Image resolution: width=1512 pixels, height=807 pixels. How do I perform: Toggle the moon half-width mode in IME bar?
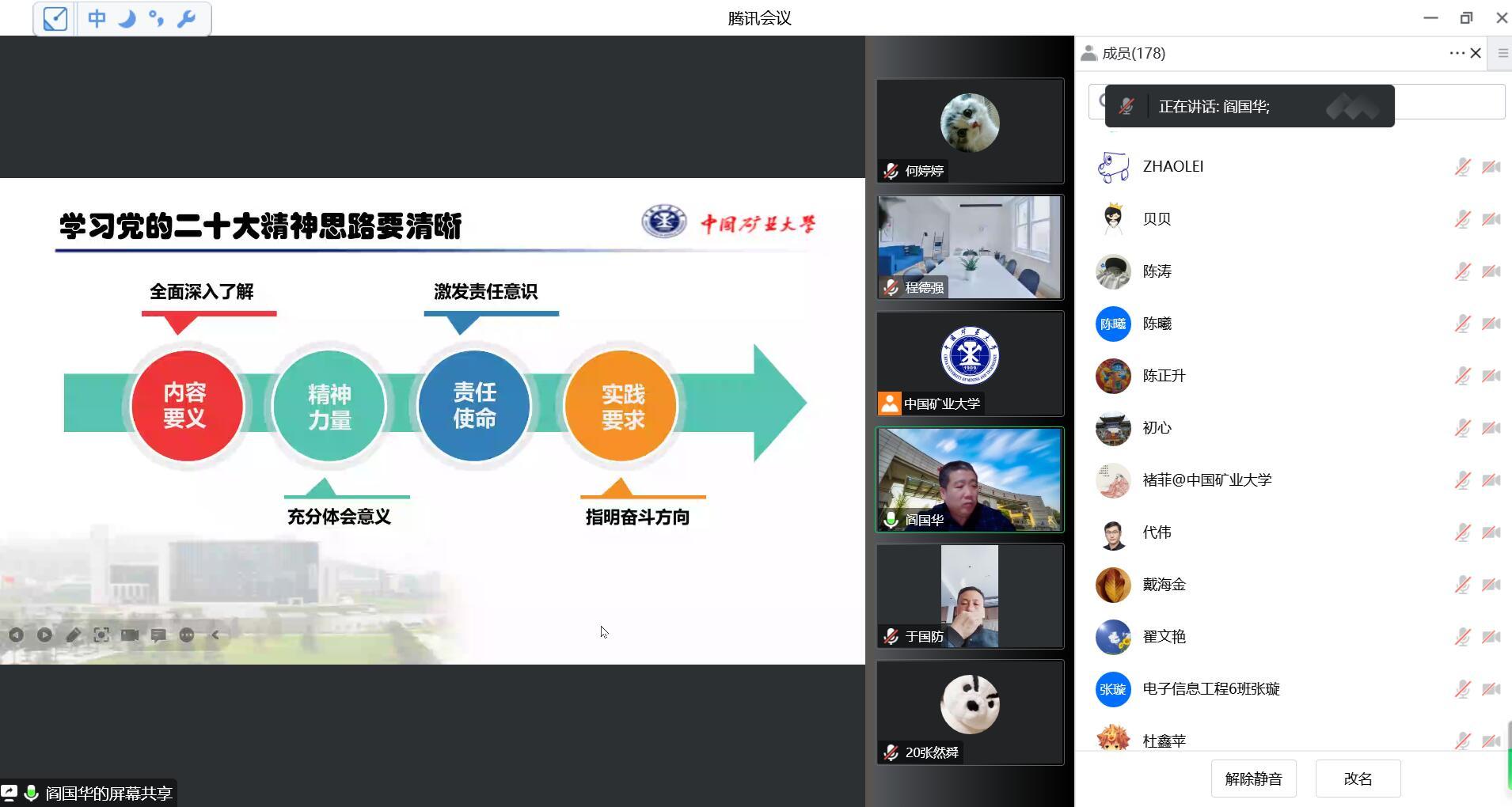click(x=127, y=18)
